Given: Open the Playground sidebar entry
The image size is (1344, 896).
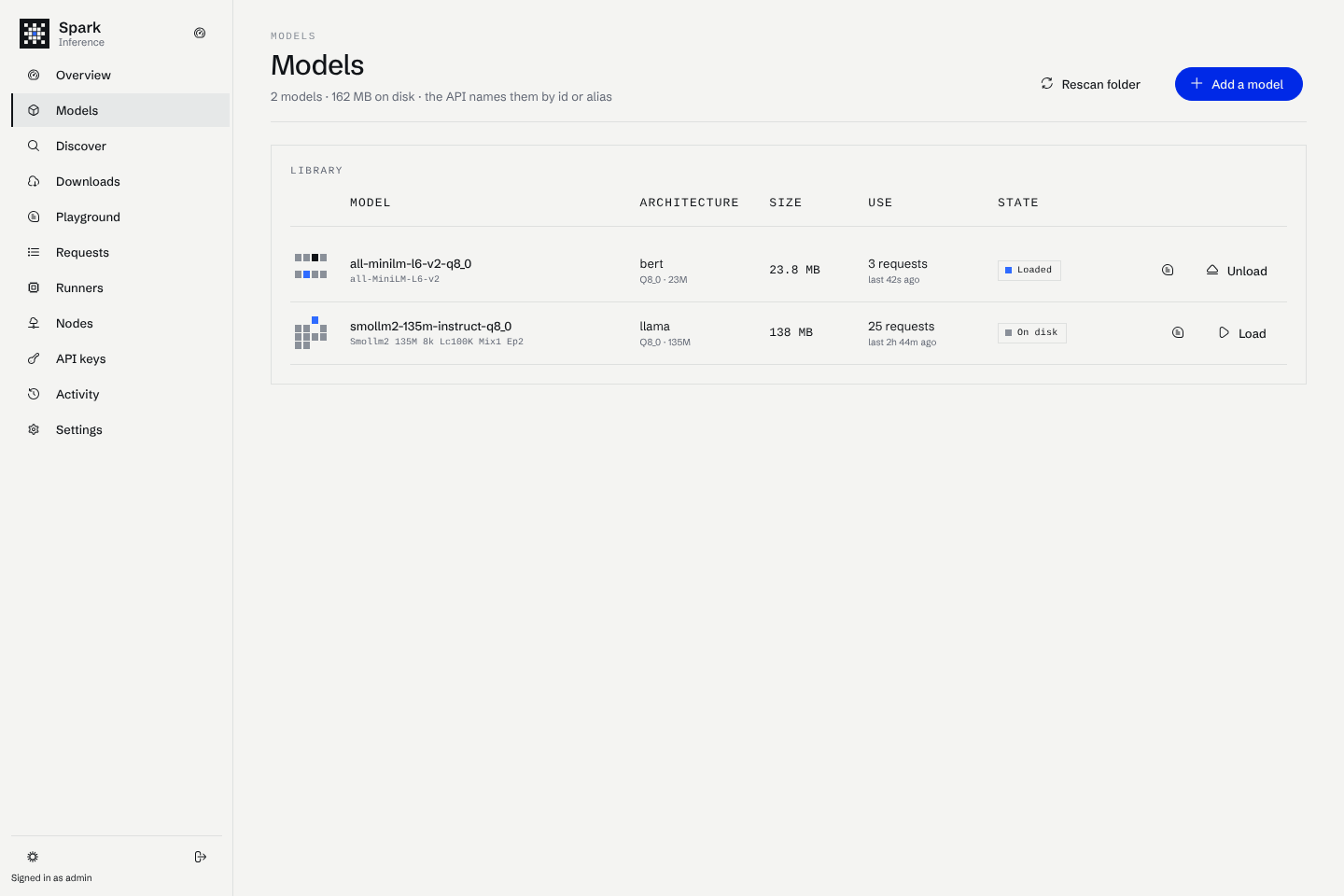Looking at the screenshot, I should [120, 217].
